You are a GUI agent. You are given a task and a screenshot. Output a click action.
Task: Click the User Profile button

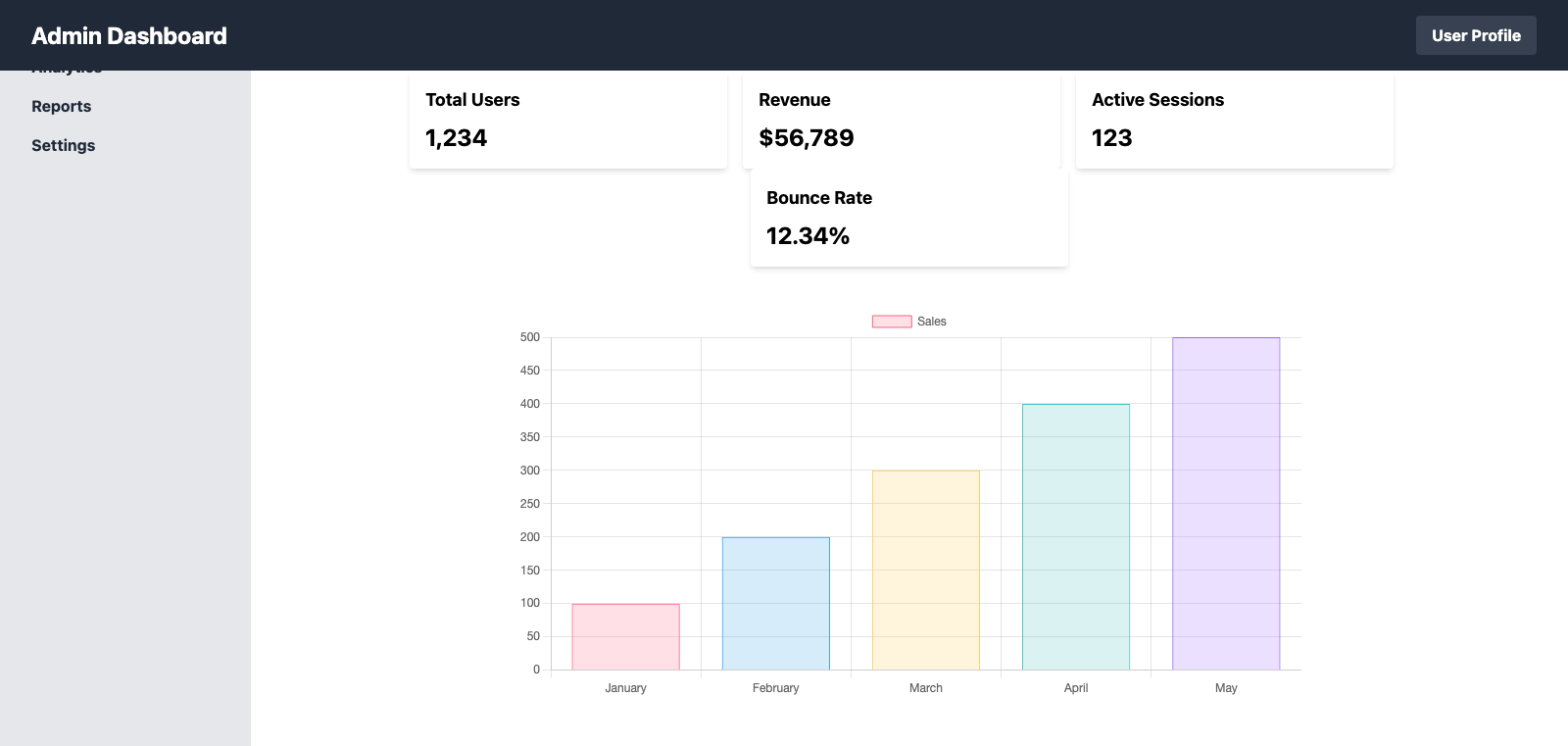1475,35
